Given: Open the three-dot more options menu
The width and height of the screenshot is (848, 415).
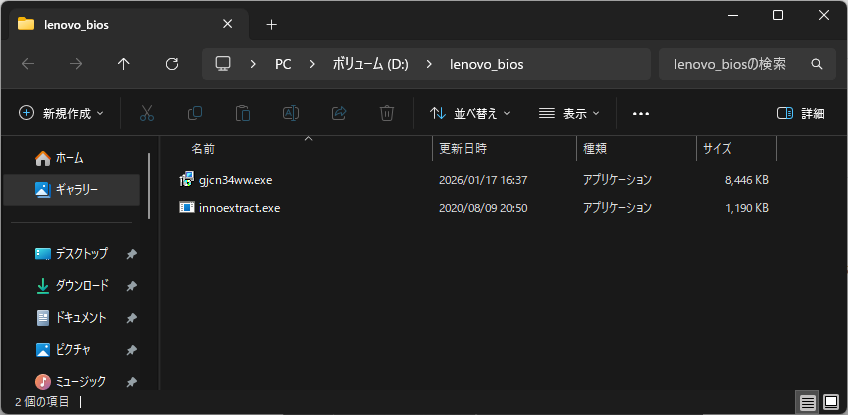Looking at the screenshot, I should click(641, 113).
